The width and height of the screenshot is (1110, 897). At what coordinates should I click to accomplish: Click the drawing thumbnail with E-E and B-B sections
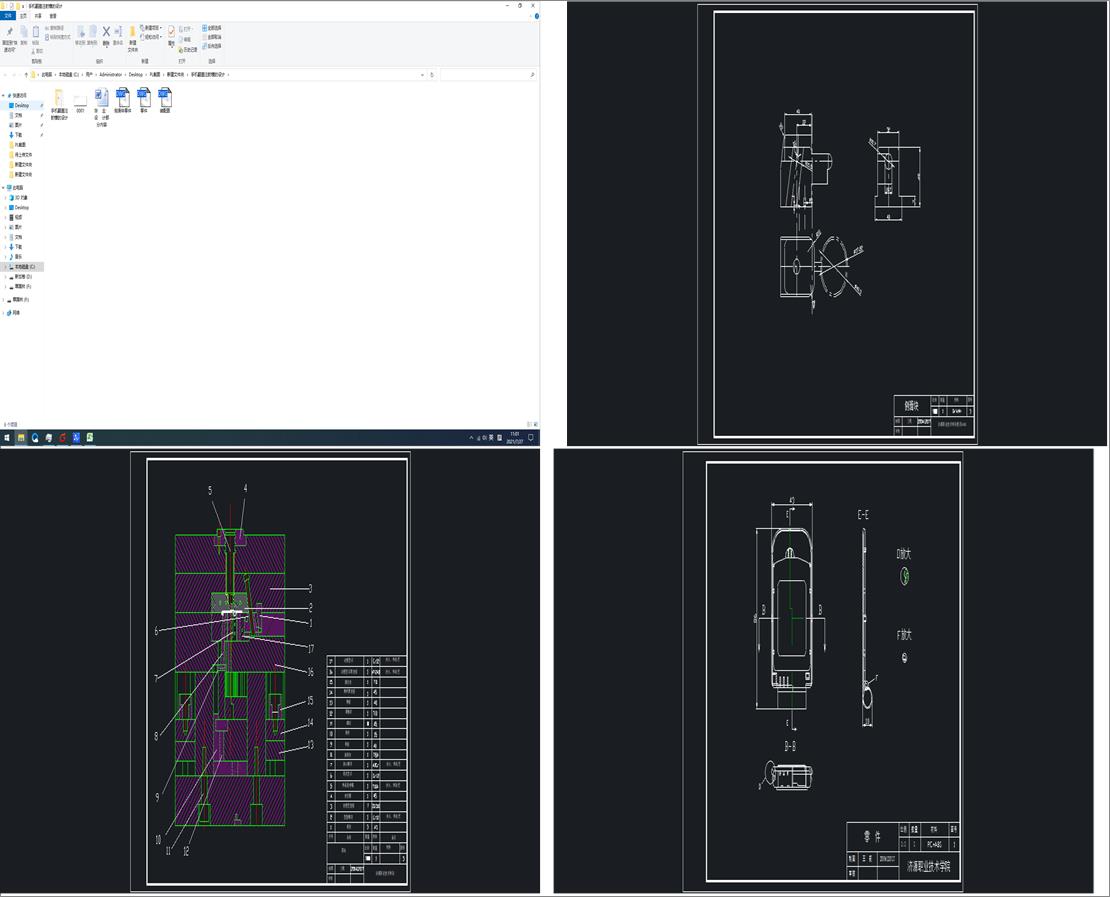click(x=823, y=671)
